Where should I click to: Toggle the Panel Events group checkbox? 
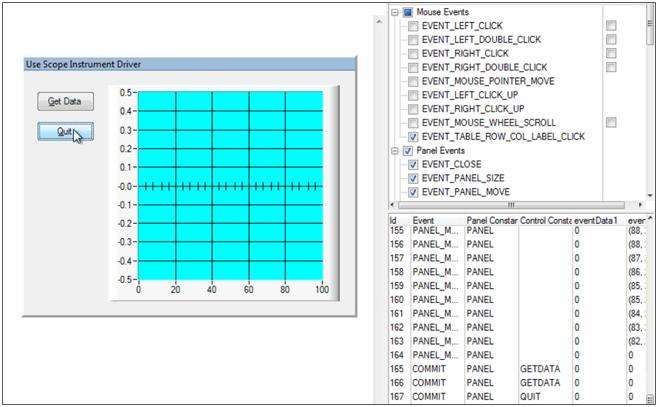click(x=408, y=150)
